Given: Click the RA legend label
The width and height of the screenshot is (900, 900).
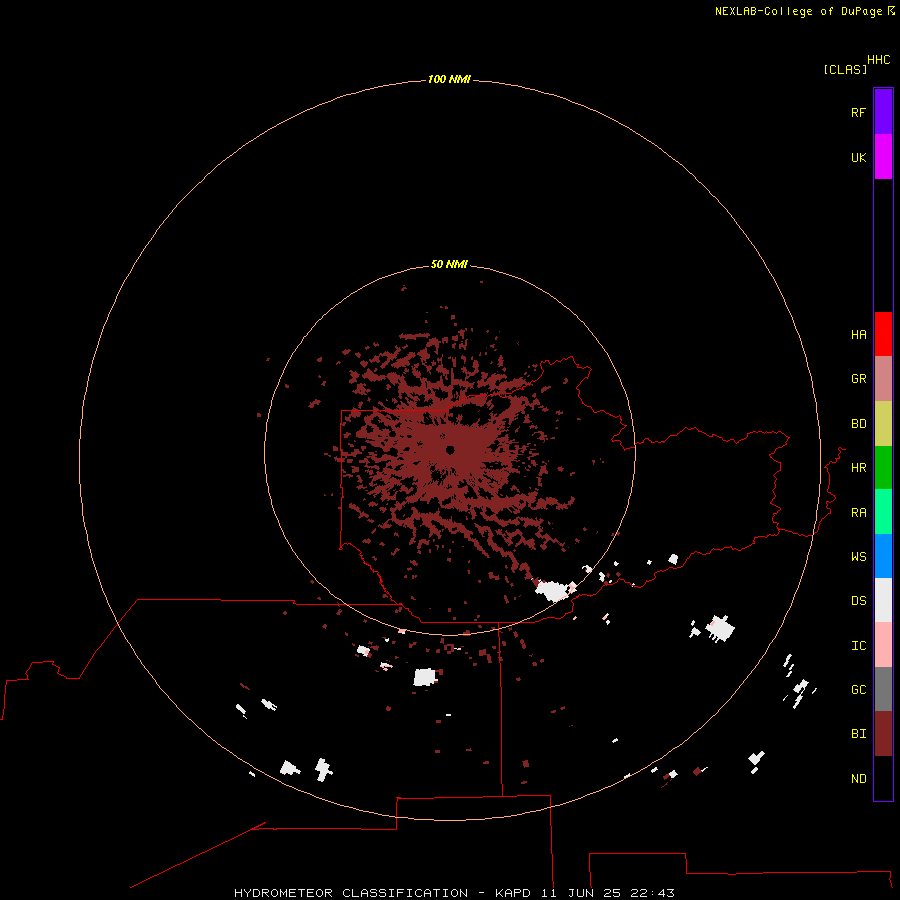Looking at the screenshot, I should (x=858, y=513).
